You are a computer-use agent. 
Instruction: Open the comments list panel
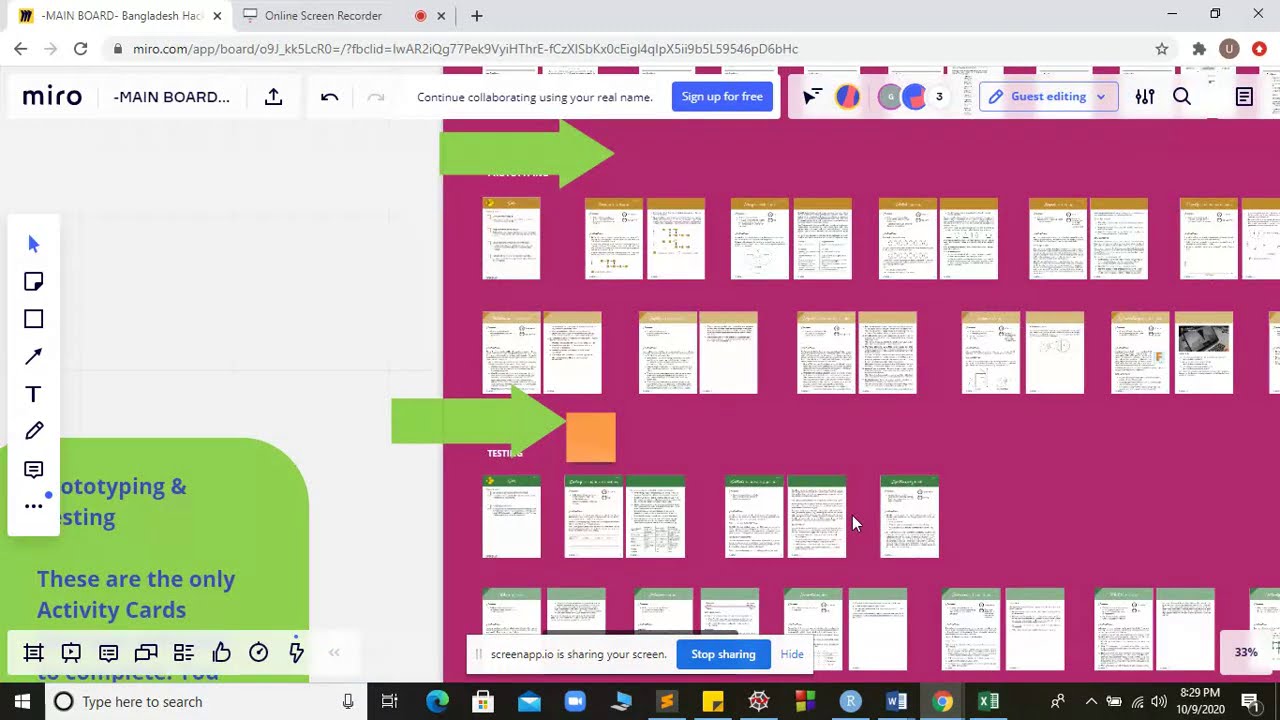[x=108, y=653]
